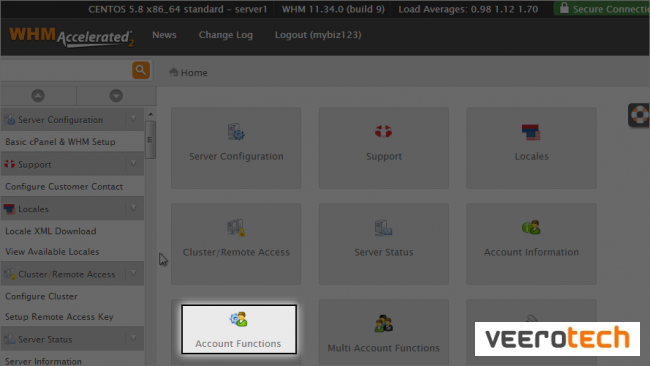Click the Secure Connection lock icon
Screen dimensions: 650x366
coord(564,8)
